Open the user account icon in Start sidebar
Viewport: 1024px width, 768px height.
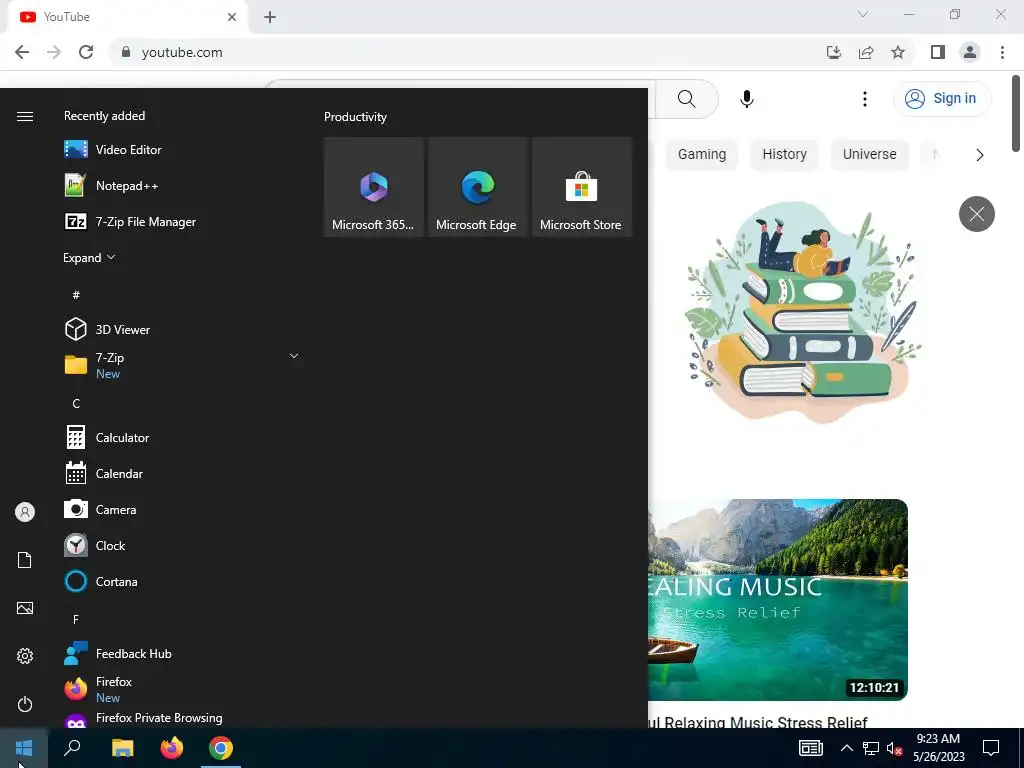click(x=25, y=512)
